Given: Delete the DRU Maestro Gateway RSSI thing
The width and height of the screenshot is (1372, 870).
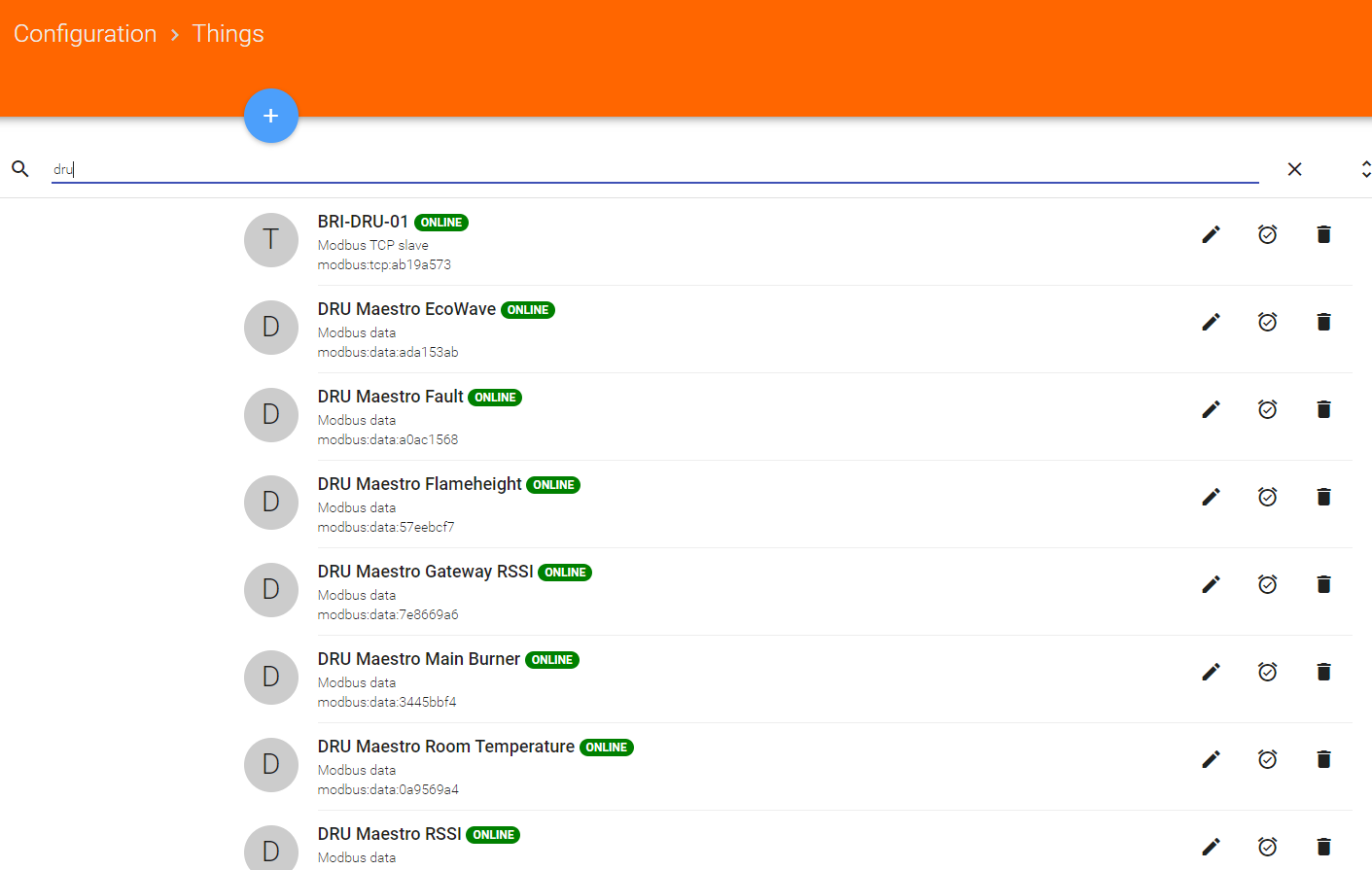Looking at the screenshot, I should 1323,584.
